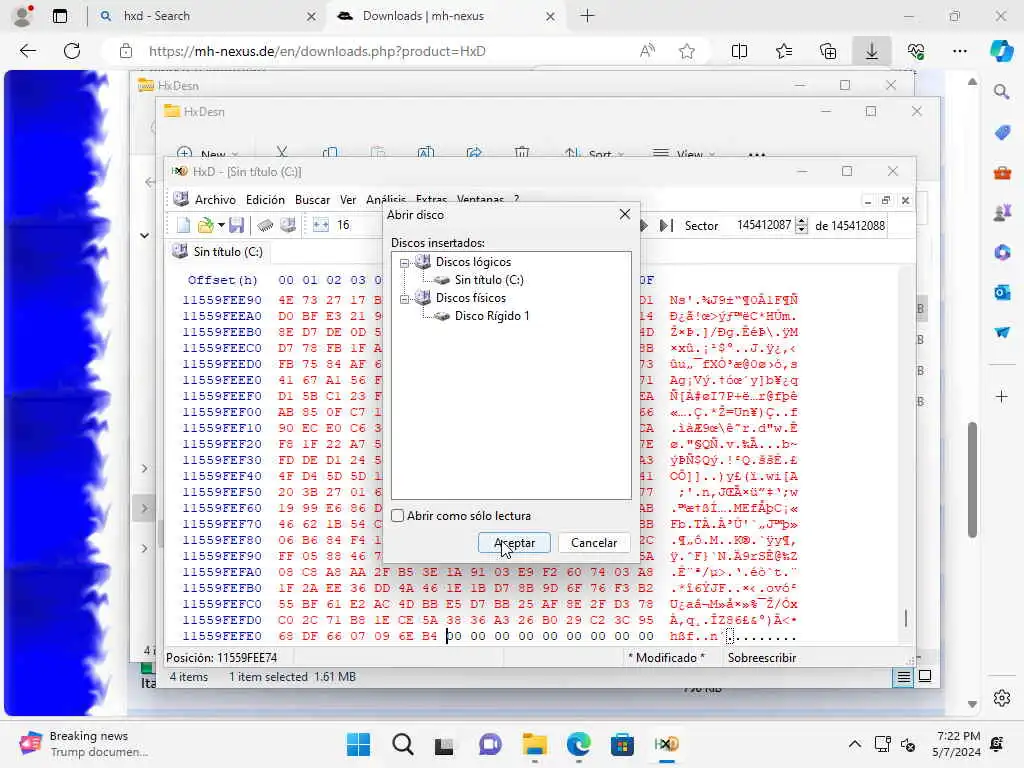The width and height of the screenshot is (1024, 768).
Task: Open the Collections icon in Edge
Action: click(x=828, y=51)
